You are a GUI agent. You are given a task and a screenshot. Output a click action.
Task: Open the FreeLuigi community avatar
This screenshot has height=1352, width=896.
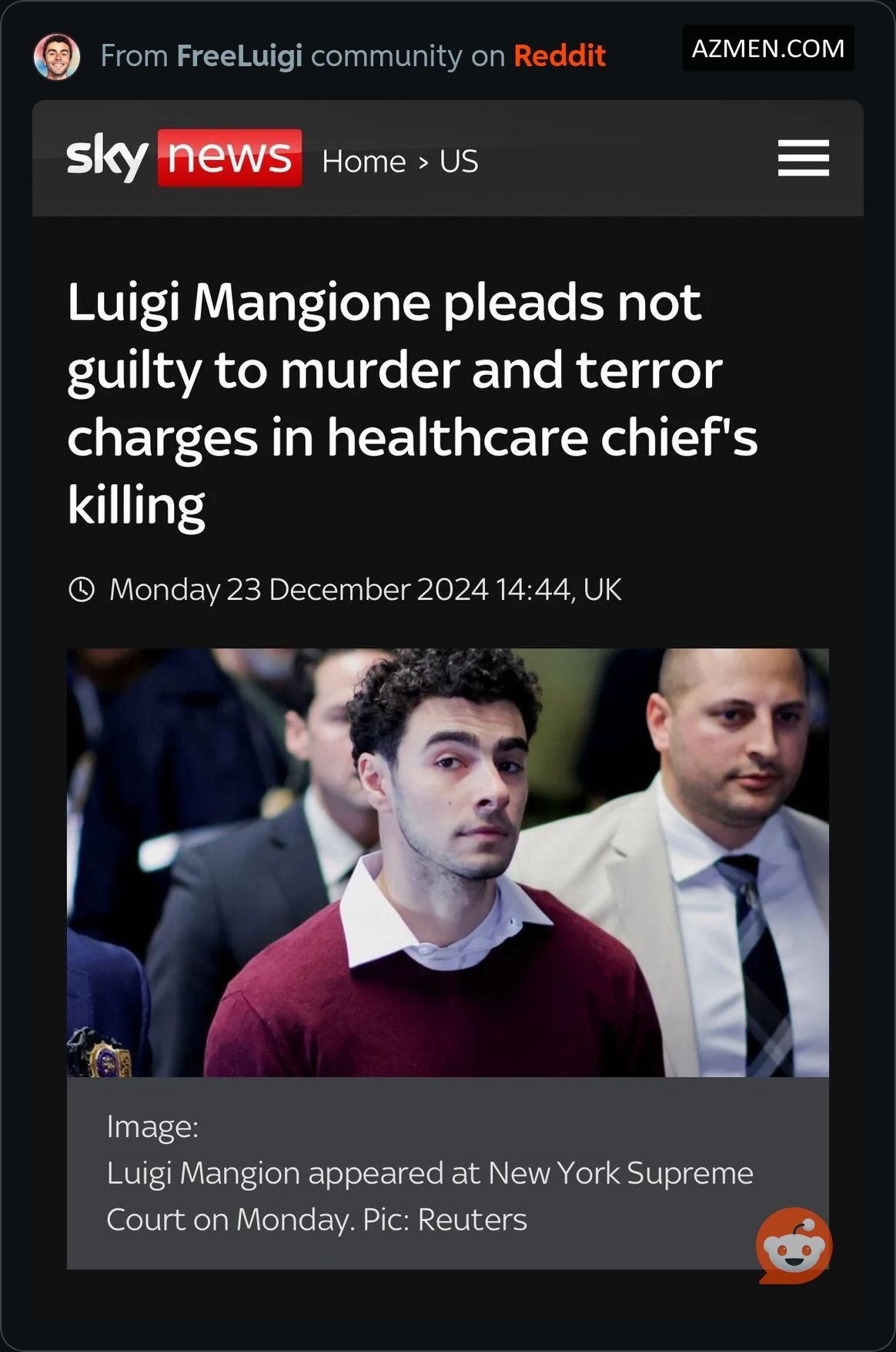pyautogui.click(x=57, y=56)
